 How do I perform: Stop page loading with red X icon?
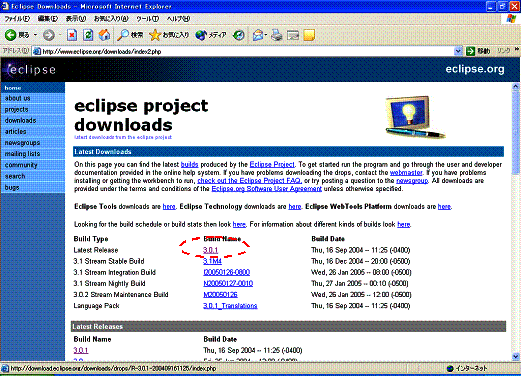pos(72,35)
